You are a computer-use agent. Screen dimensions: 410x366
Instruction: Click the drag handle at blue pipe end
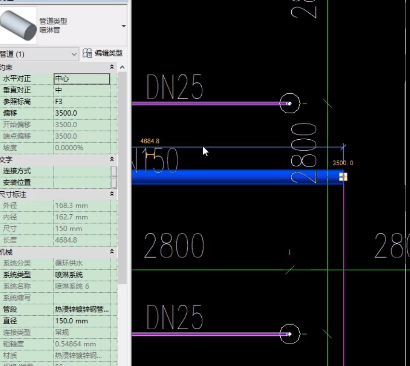click(x=343, y=177)
